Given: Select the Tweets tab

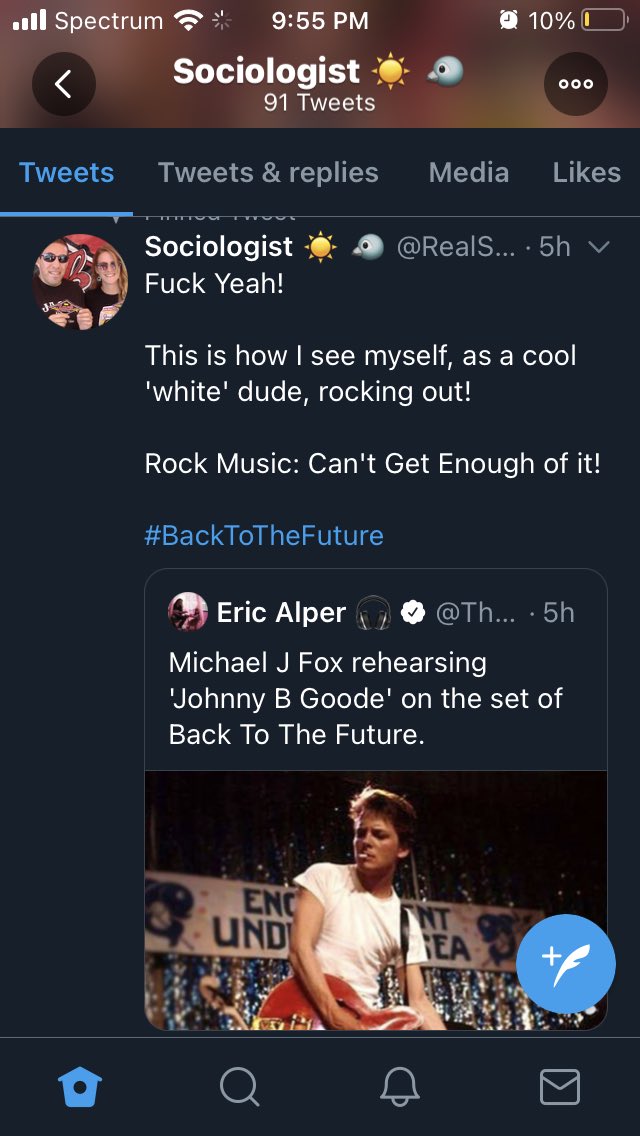Looking at the screenshot, I should pos(67,173).
